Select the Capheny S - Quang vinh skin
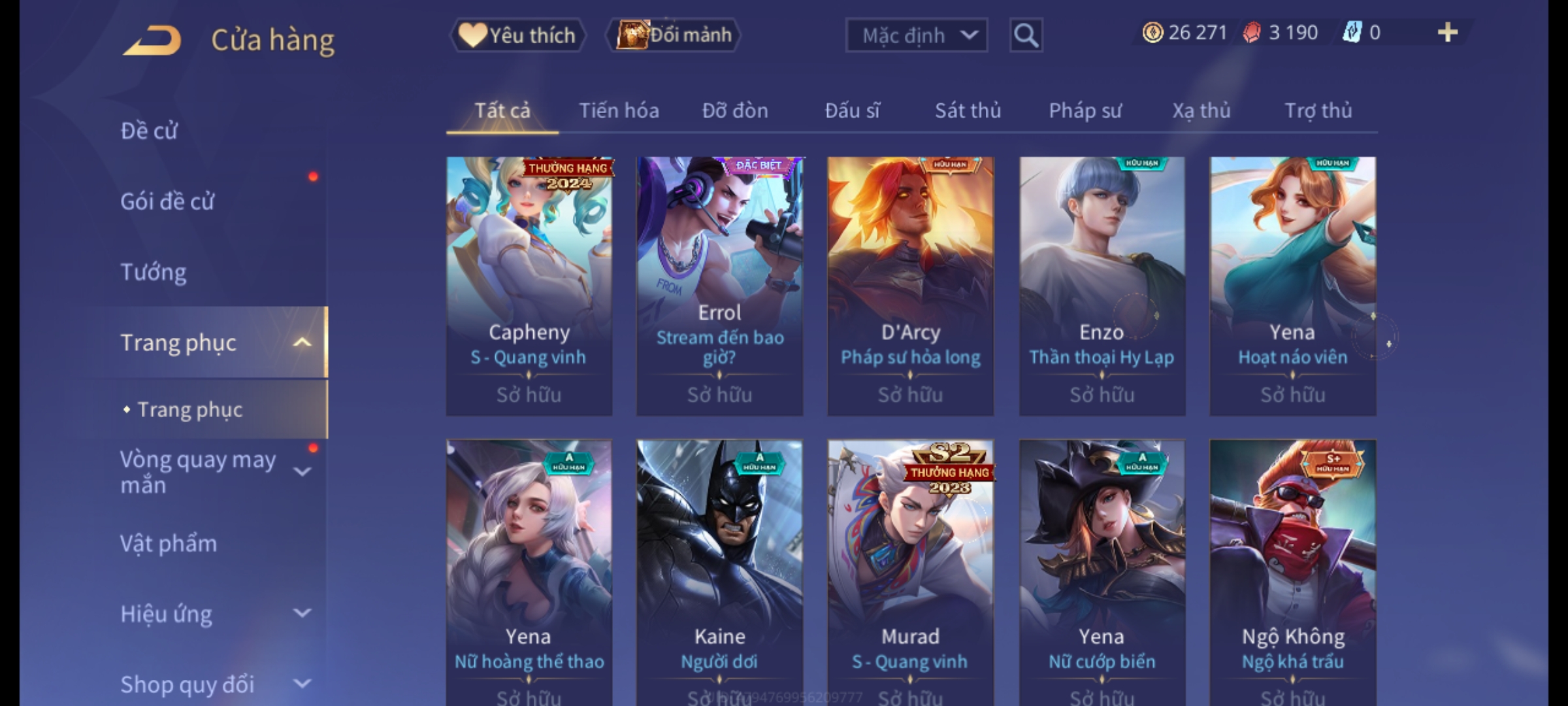 529,286
